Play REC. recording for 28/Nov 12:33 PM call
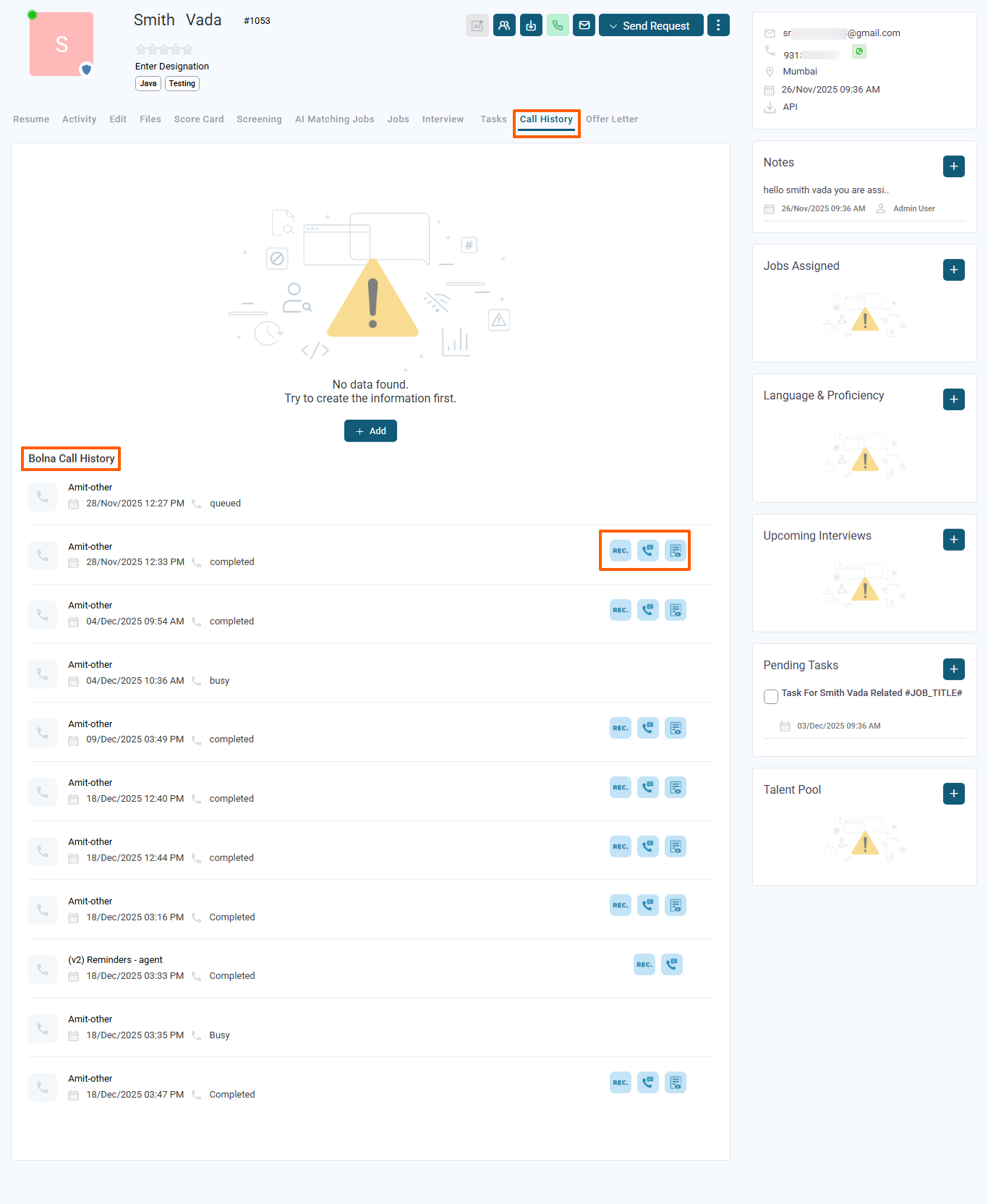Viewport: 988px width, 1204px height. pyautogui.click(x=621, y=551)
